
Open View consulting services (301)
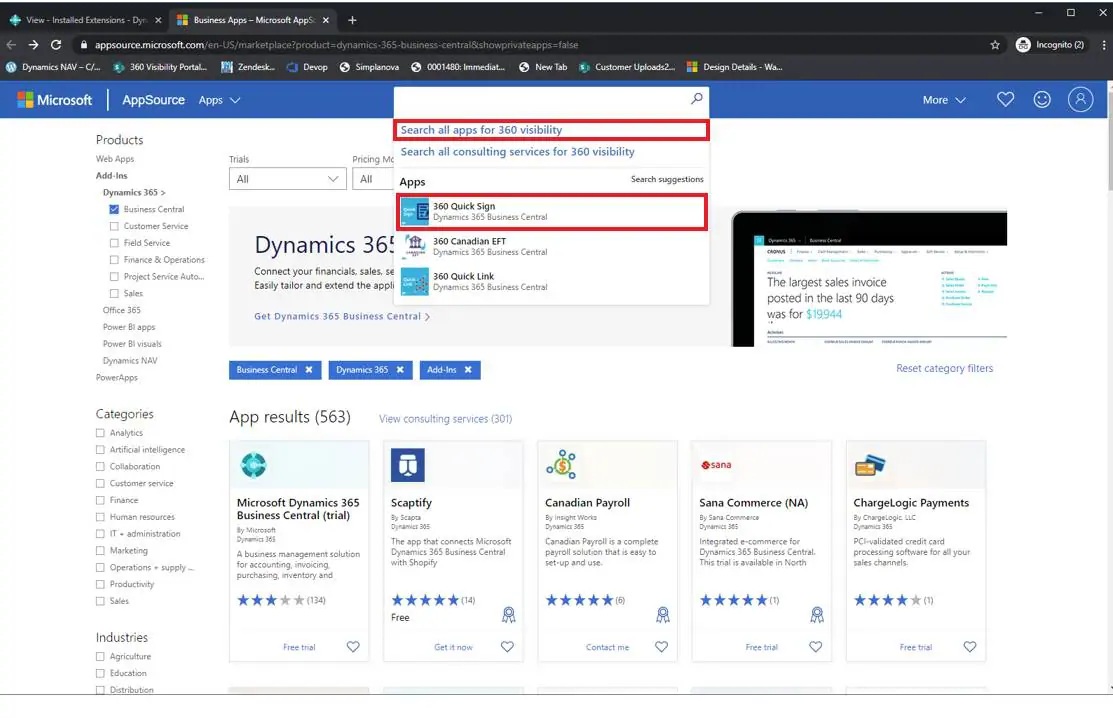445,419
